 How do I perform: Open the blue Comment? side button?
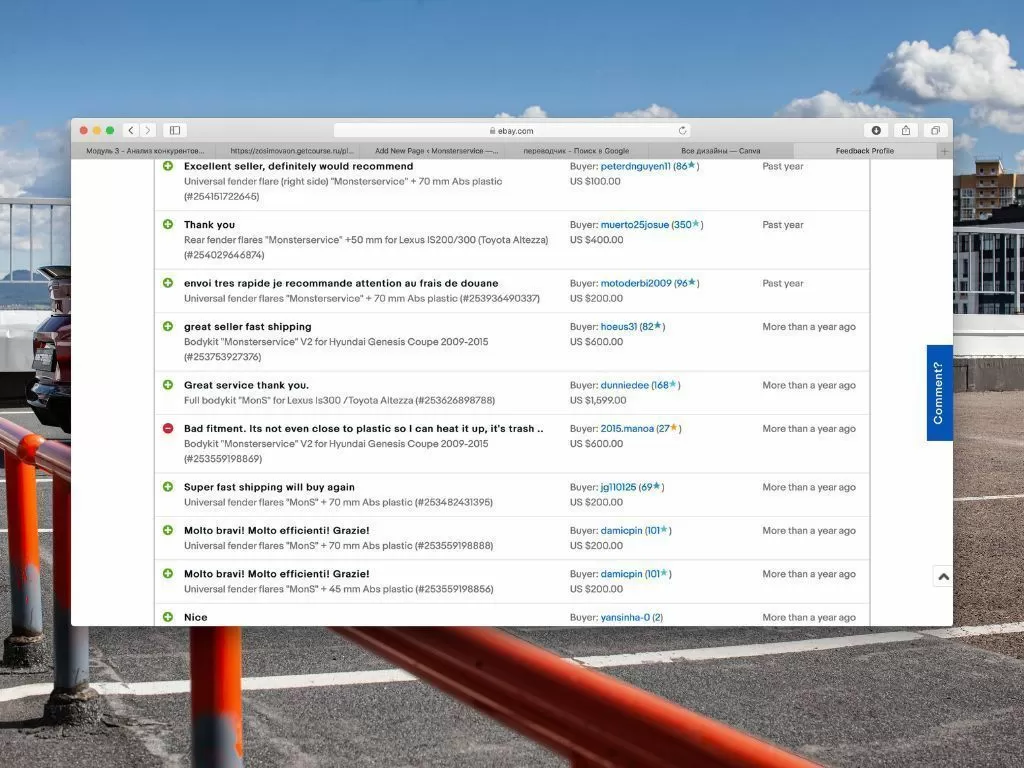click(x=939, y=393)
